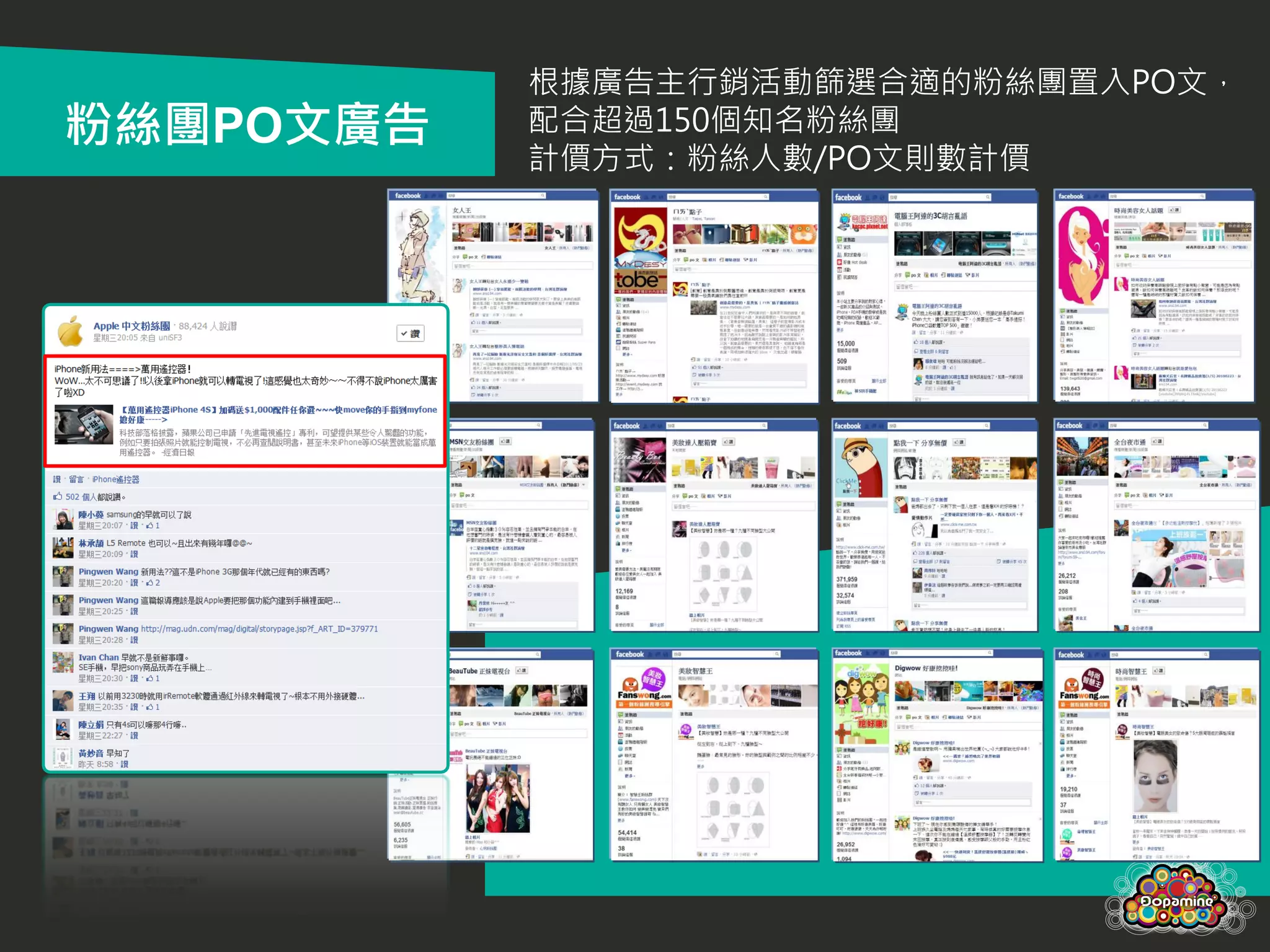The height and width of the screenshot is (952, 1270).
Task: Click facebook logo in Digwow screenshot
Action: click(848, 653)
